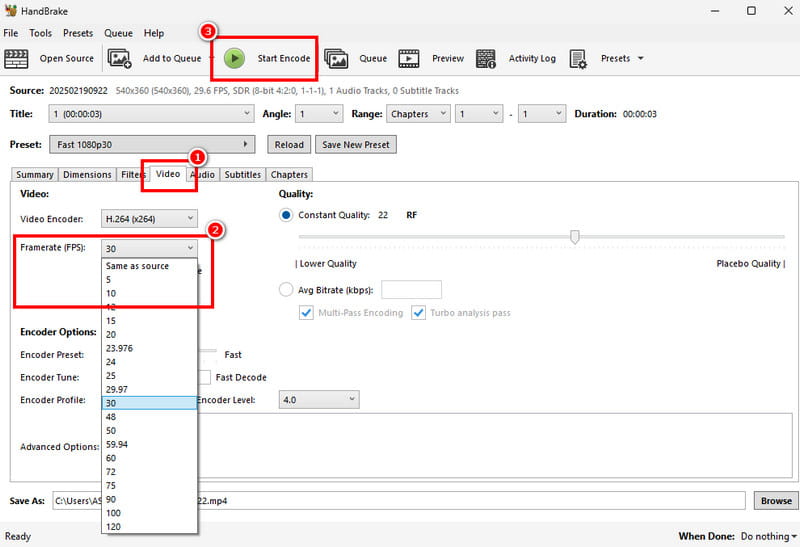Image resolution: width=800 pixels, height=547 pixels.
Task: Switch to the Chapters tab
Action: pyautogui.click(x=289, y=175)
